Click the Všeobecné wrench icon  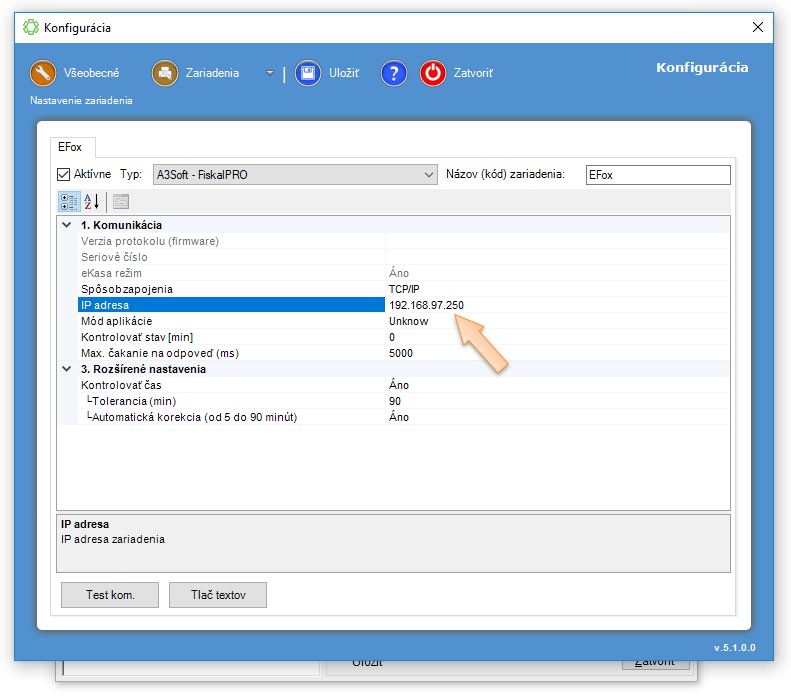coord(43,73)
